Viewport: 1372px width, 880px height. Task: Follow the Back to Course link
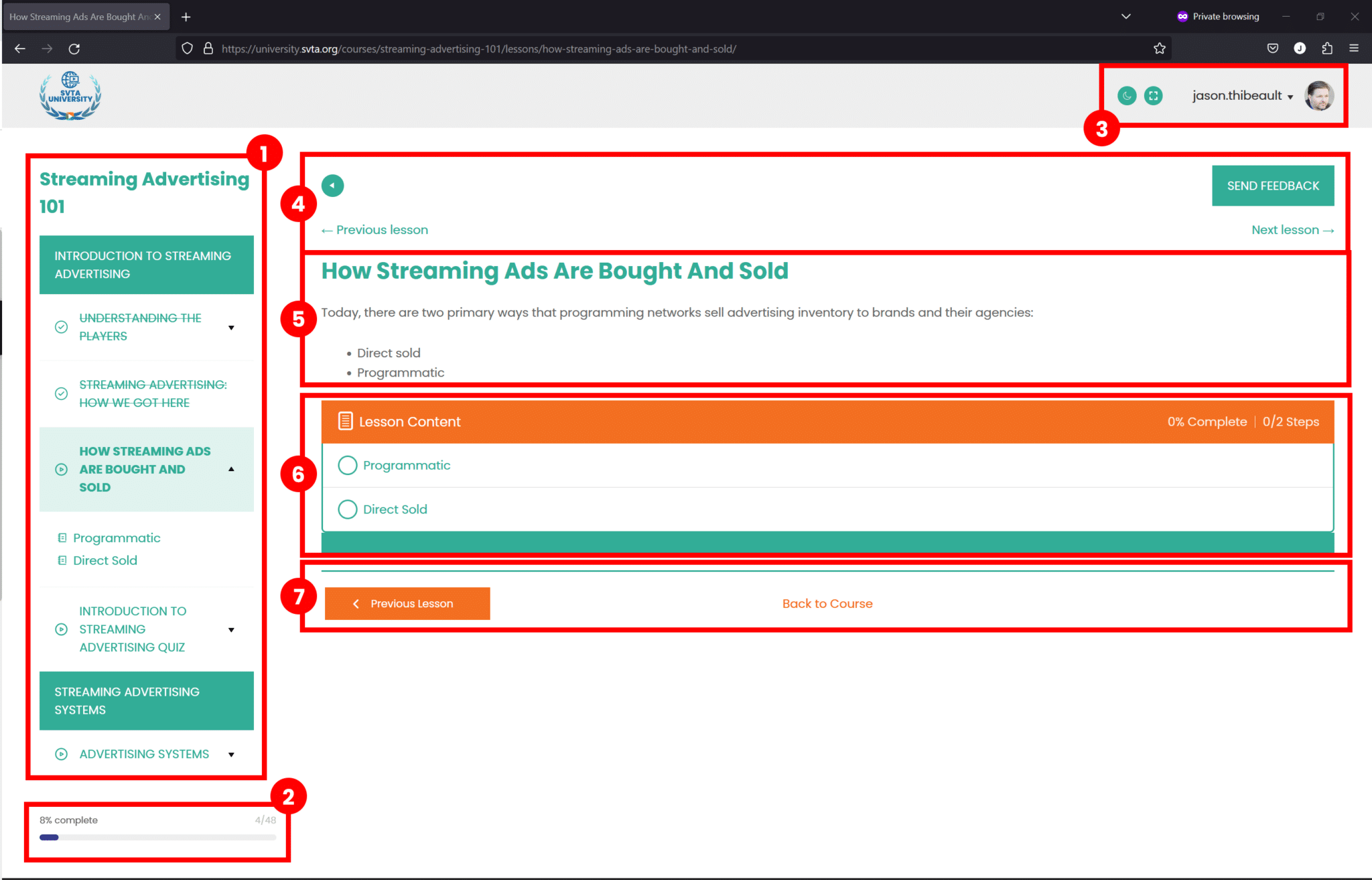click(x=827, y=603)
